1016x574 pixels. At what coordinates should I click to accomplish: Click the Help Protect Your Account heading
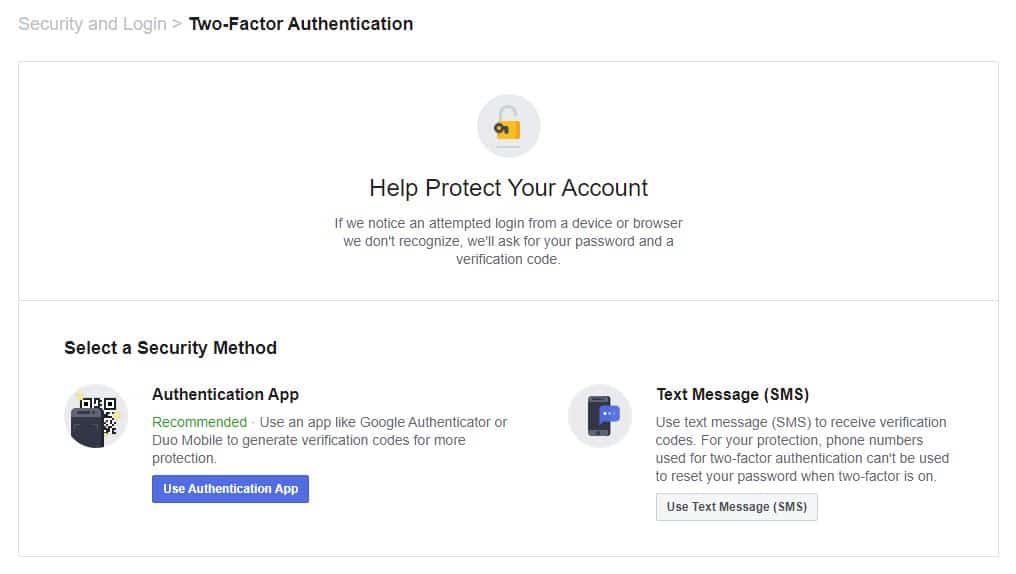point(508,188)
